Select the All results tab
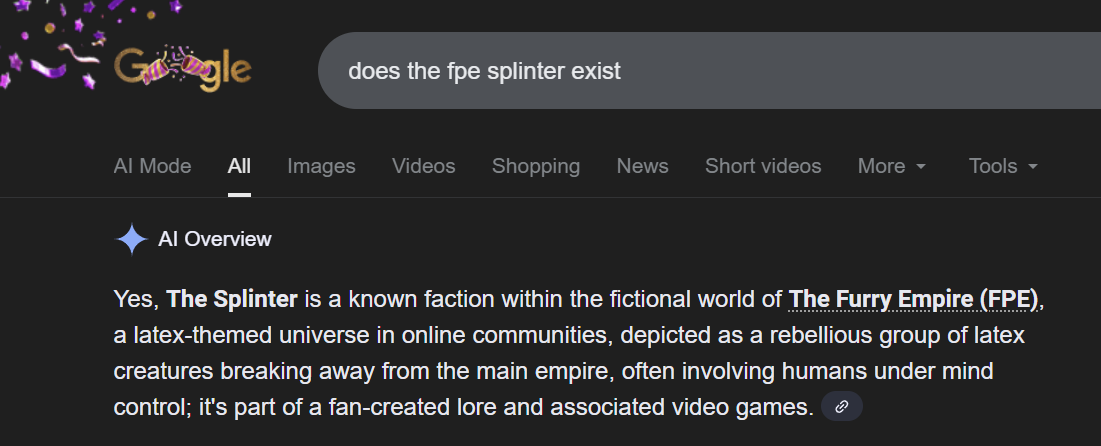This screenshot has width=1101, height=446. point(239,166)
